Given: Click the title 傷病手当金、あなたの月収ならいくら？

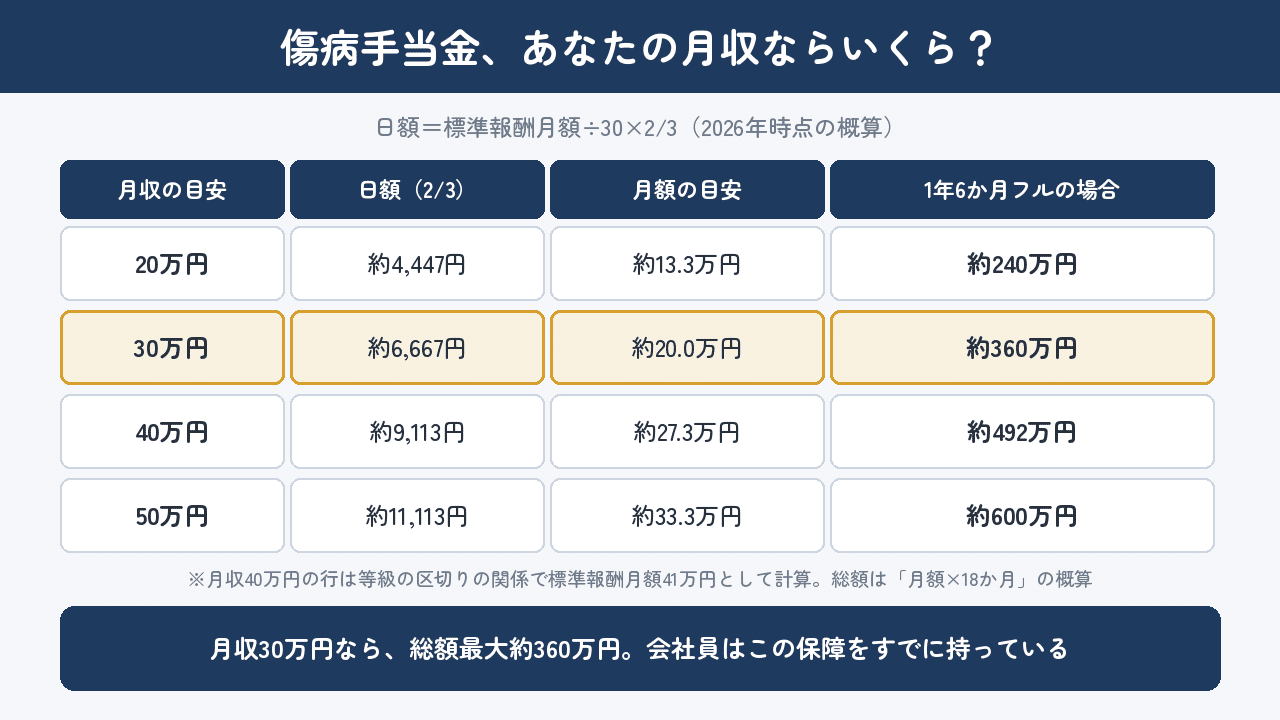Looking at the screenshot, I should click(639, 48).
